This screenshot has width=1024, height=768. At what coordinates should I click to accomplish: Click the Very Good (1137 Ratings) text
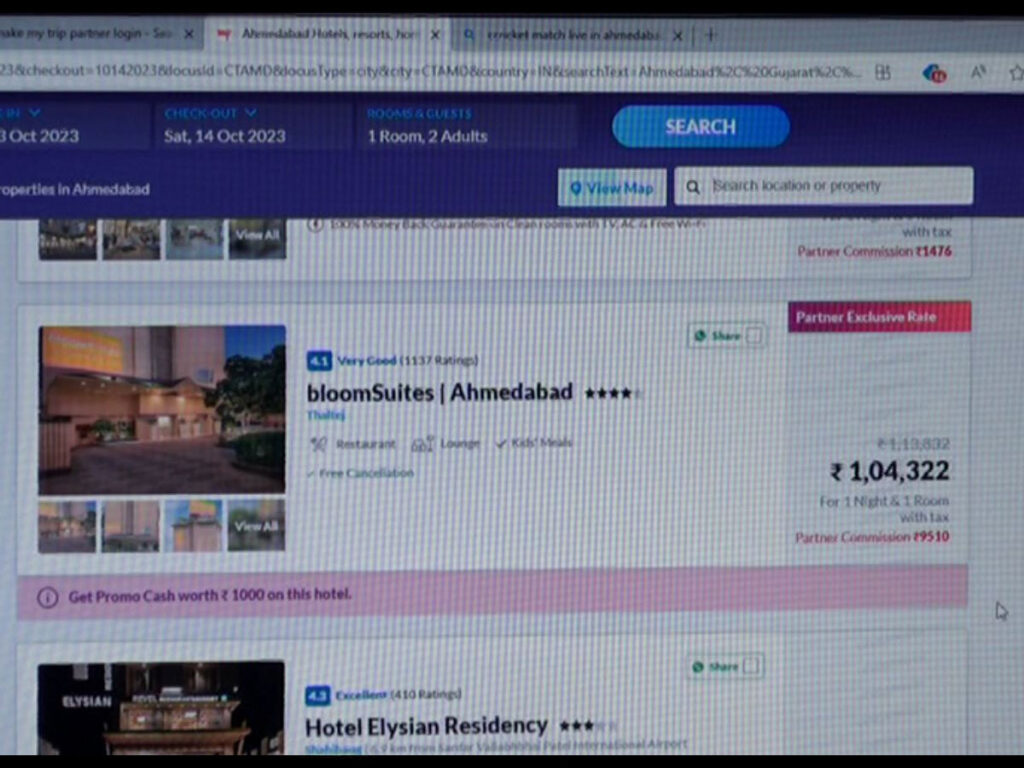(x=408, y=360)
